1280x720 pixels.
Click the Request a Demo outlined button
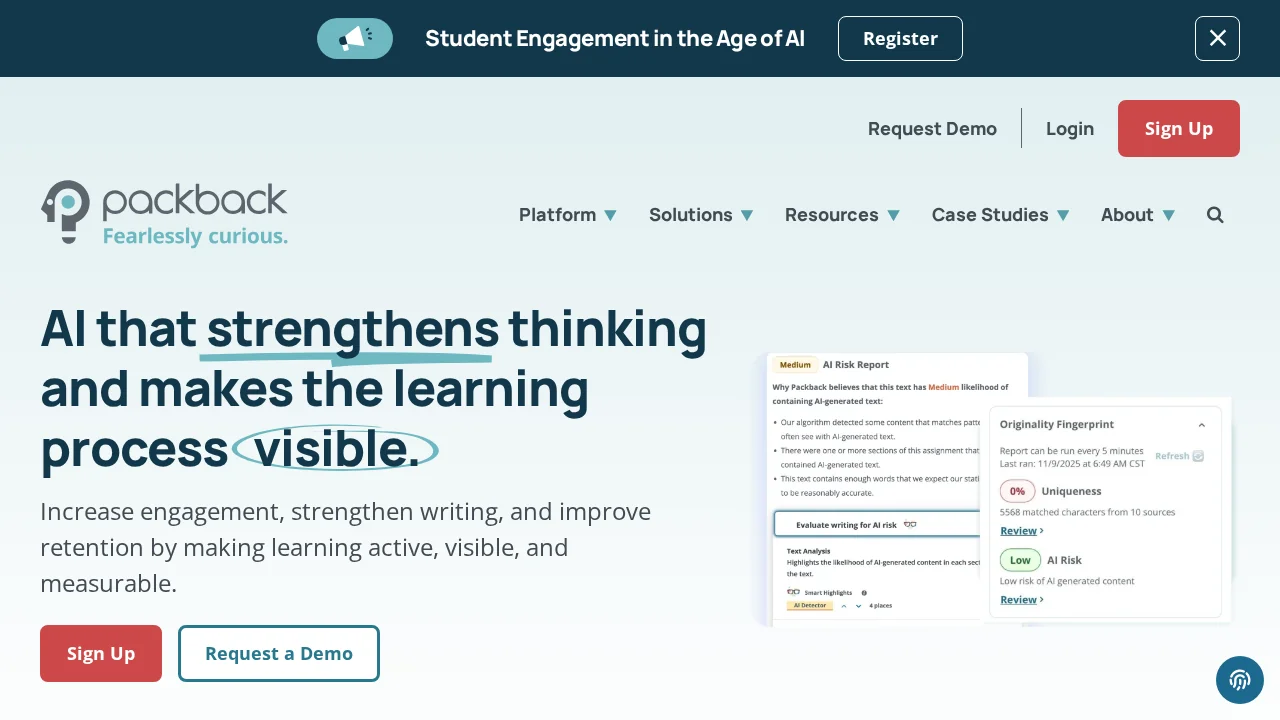[279, 654]
